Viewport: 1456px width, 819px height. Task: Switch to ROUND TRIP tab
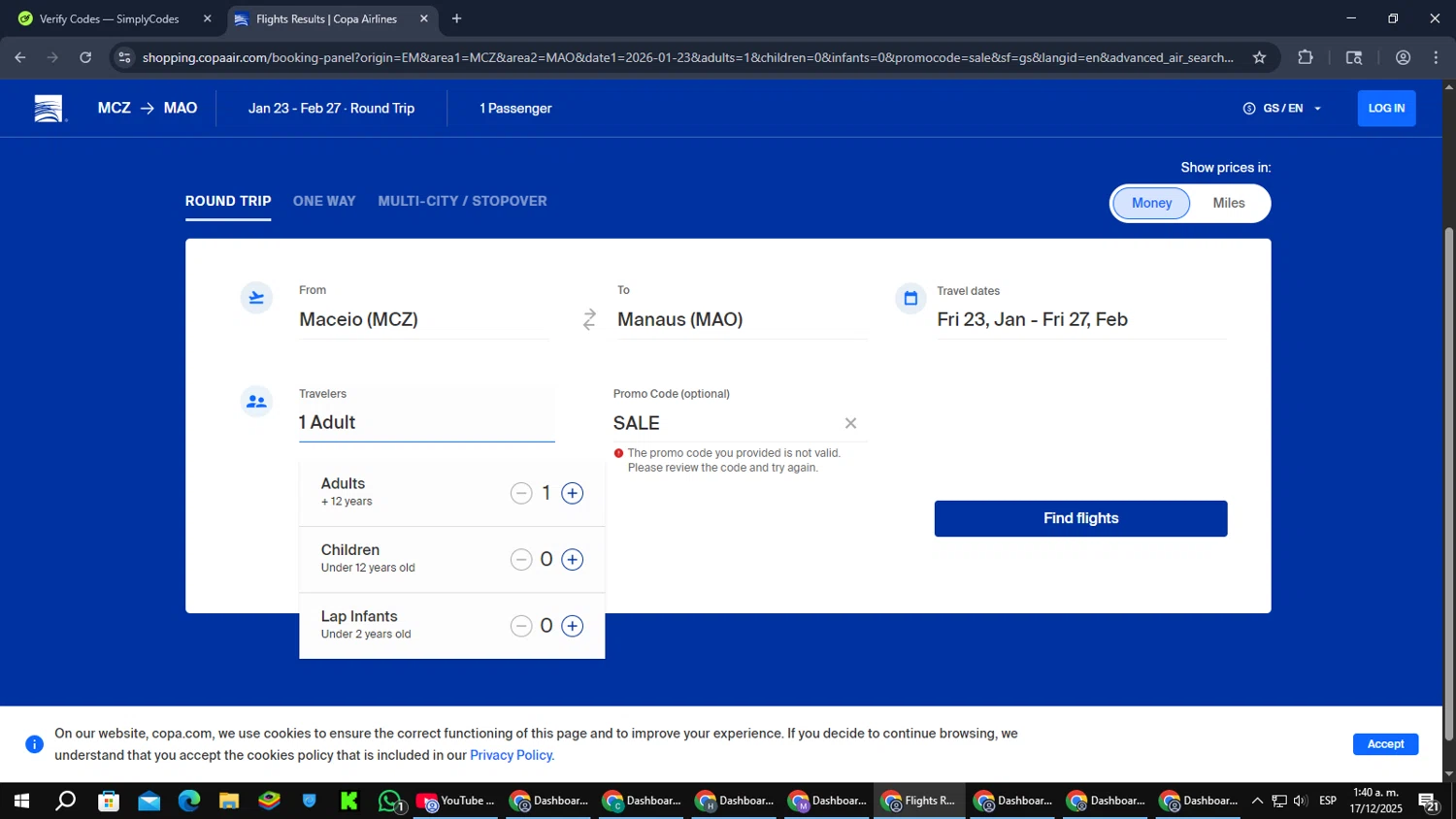coord(228,201)
